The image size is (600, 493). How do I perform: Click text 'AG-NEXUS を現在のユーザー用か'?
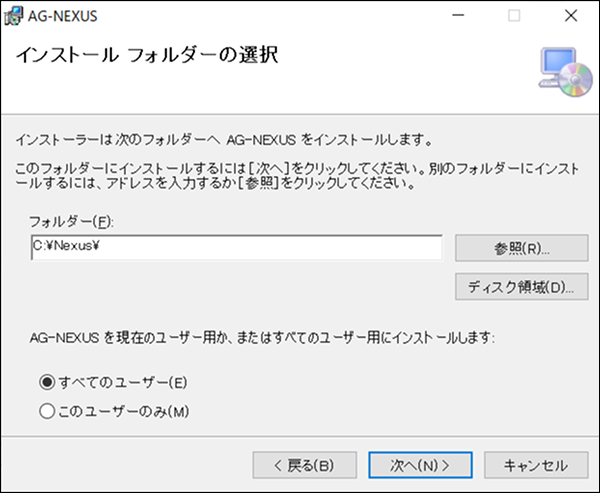click(x=130, y=338)
